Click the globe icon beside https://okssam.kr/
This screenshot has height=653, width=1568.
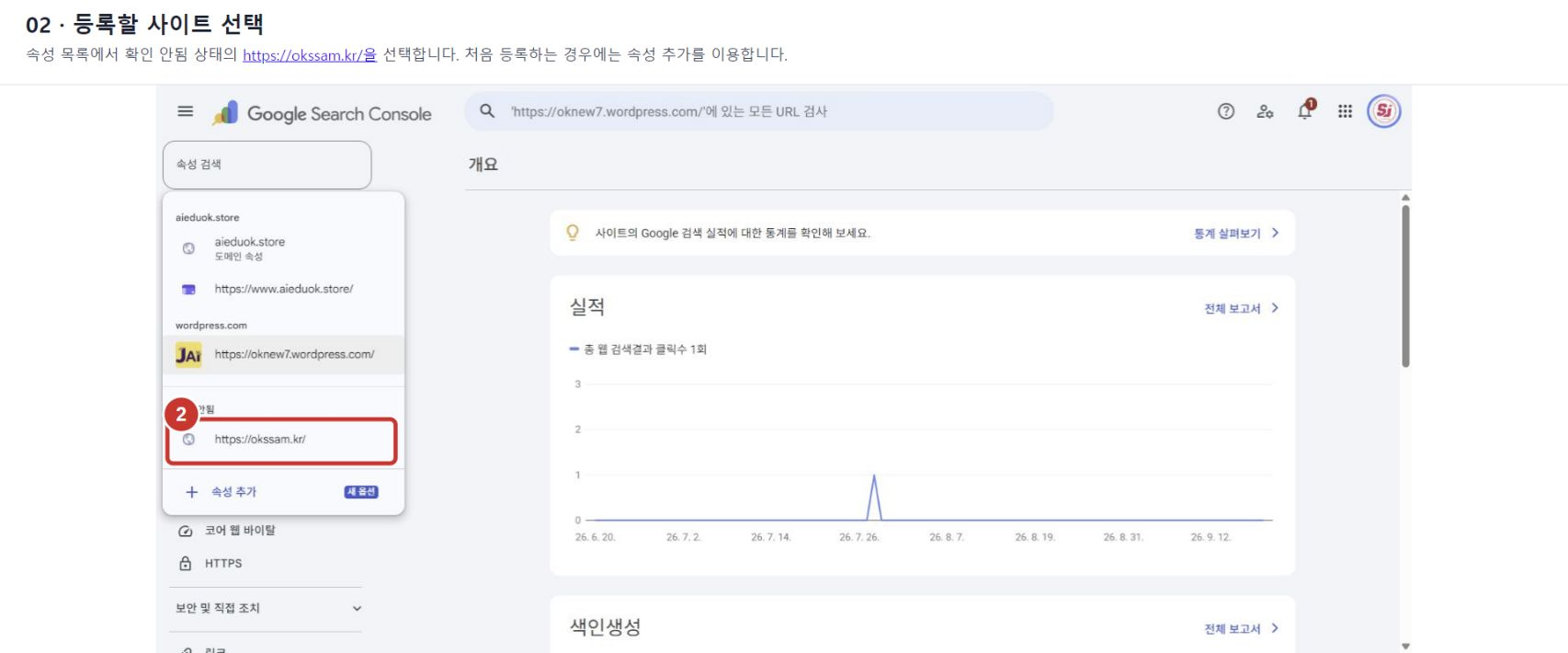coord(188,440)
